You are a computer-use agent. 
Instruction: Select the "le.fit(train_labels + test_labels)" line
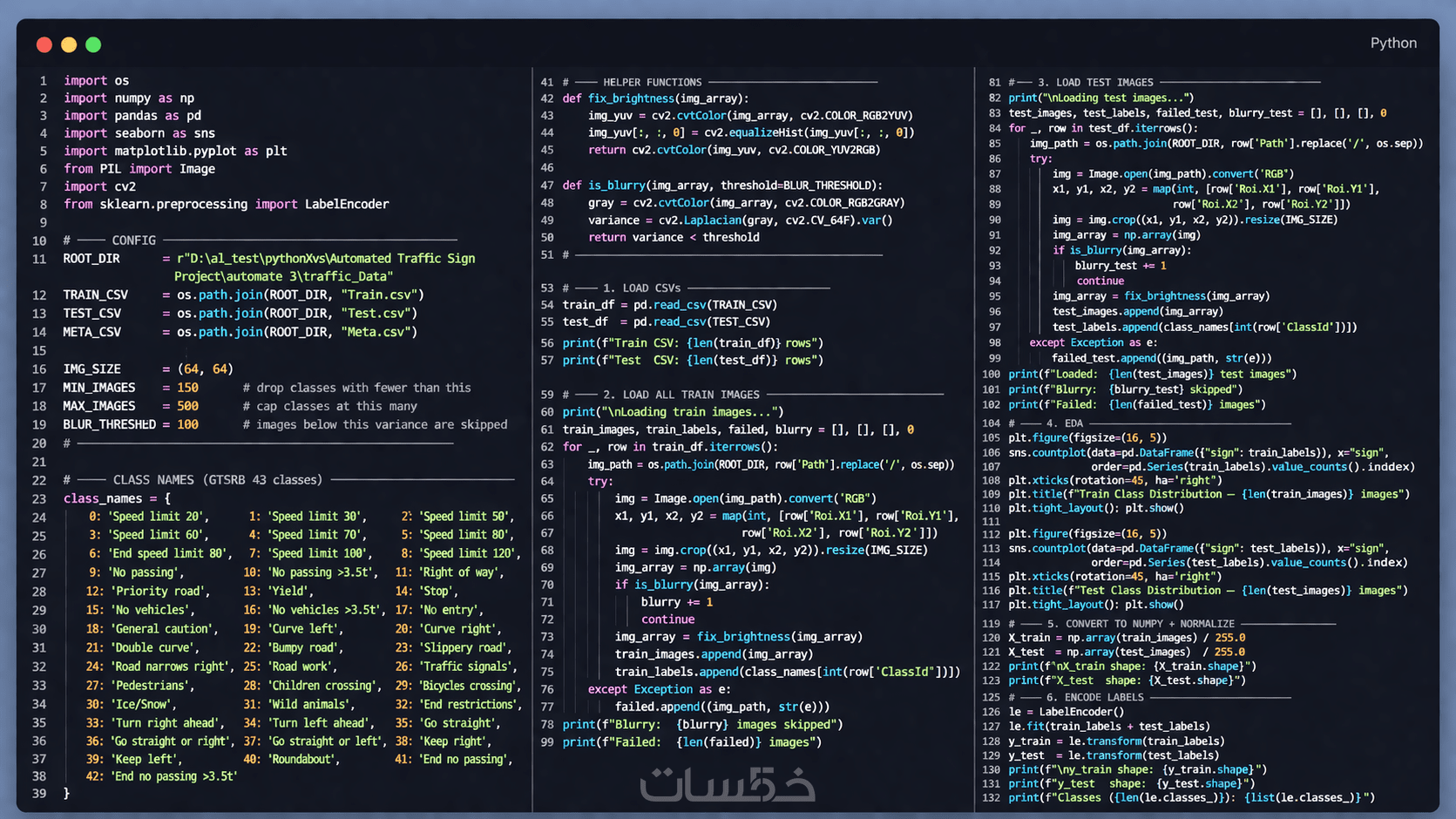click(x=1108, y=727)
